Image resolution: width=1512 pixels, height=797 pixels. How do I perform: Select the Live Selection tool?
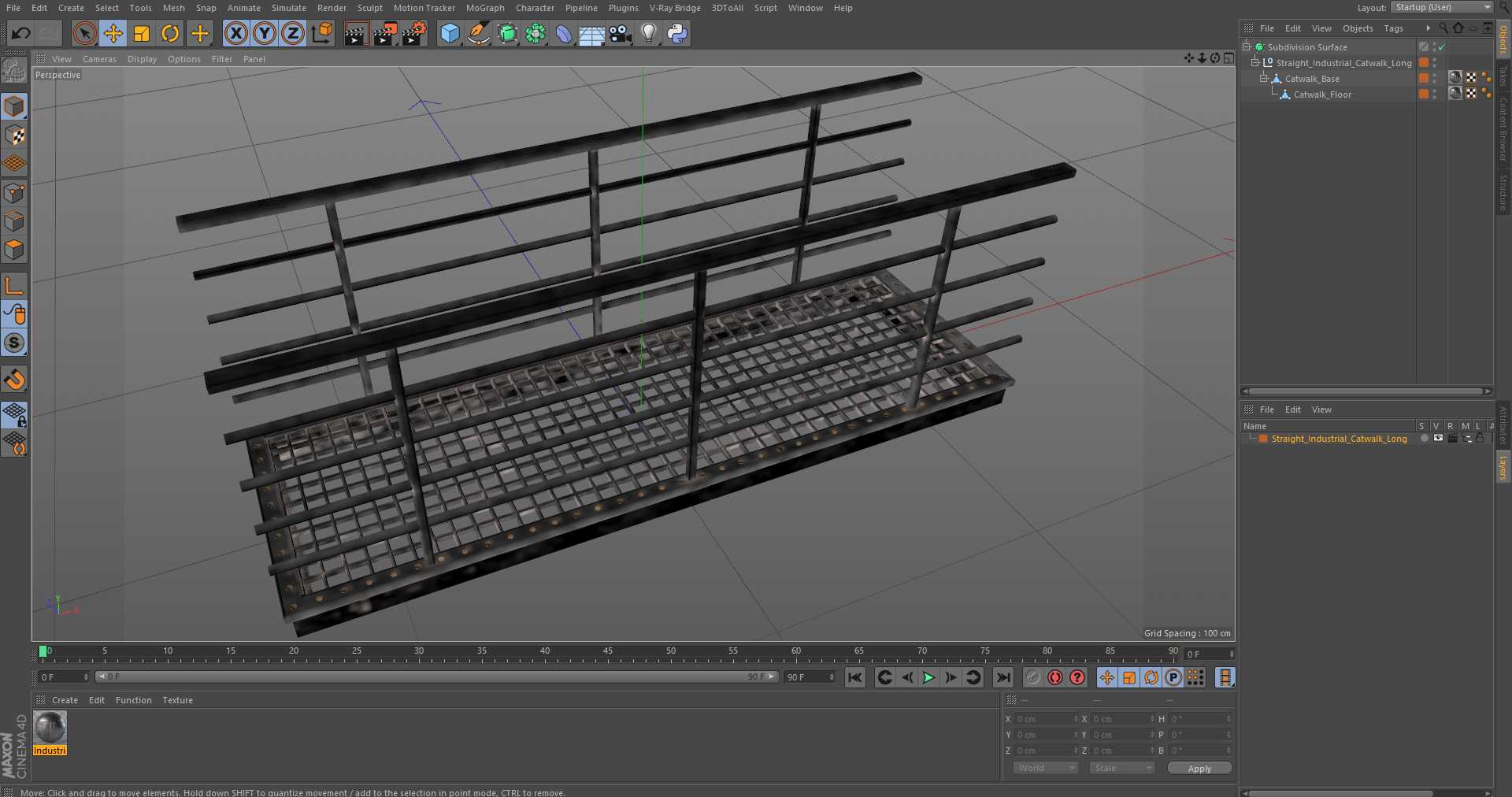pyautogui.click(x=85, y=33)
